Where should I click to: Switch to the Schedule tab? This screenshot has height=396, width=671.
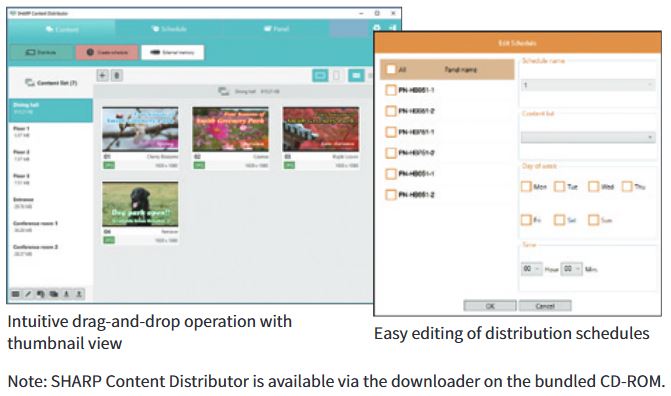[169, 29]
